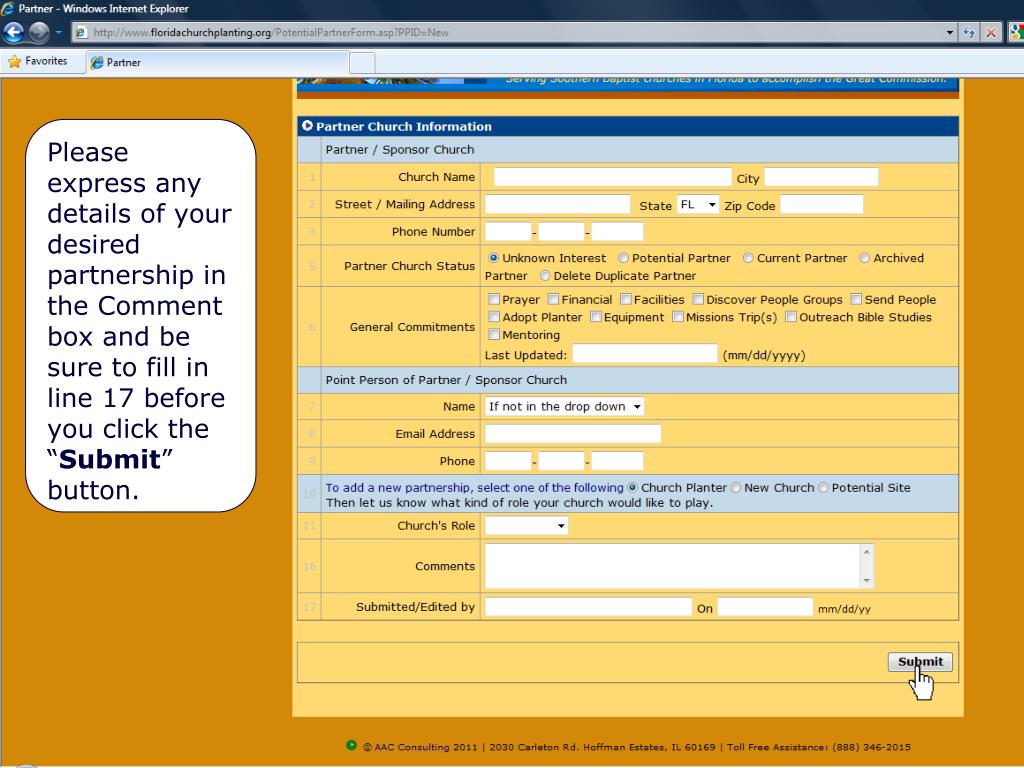The height and width of the screenshot is (768, 1024).
Task: Click the point person Phone middle box
Action: pos(561,461)
